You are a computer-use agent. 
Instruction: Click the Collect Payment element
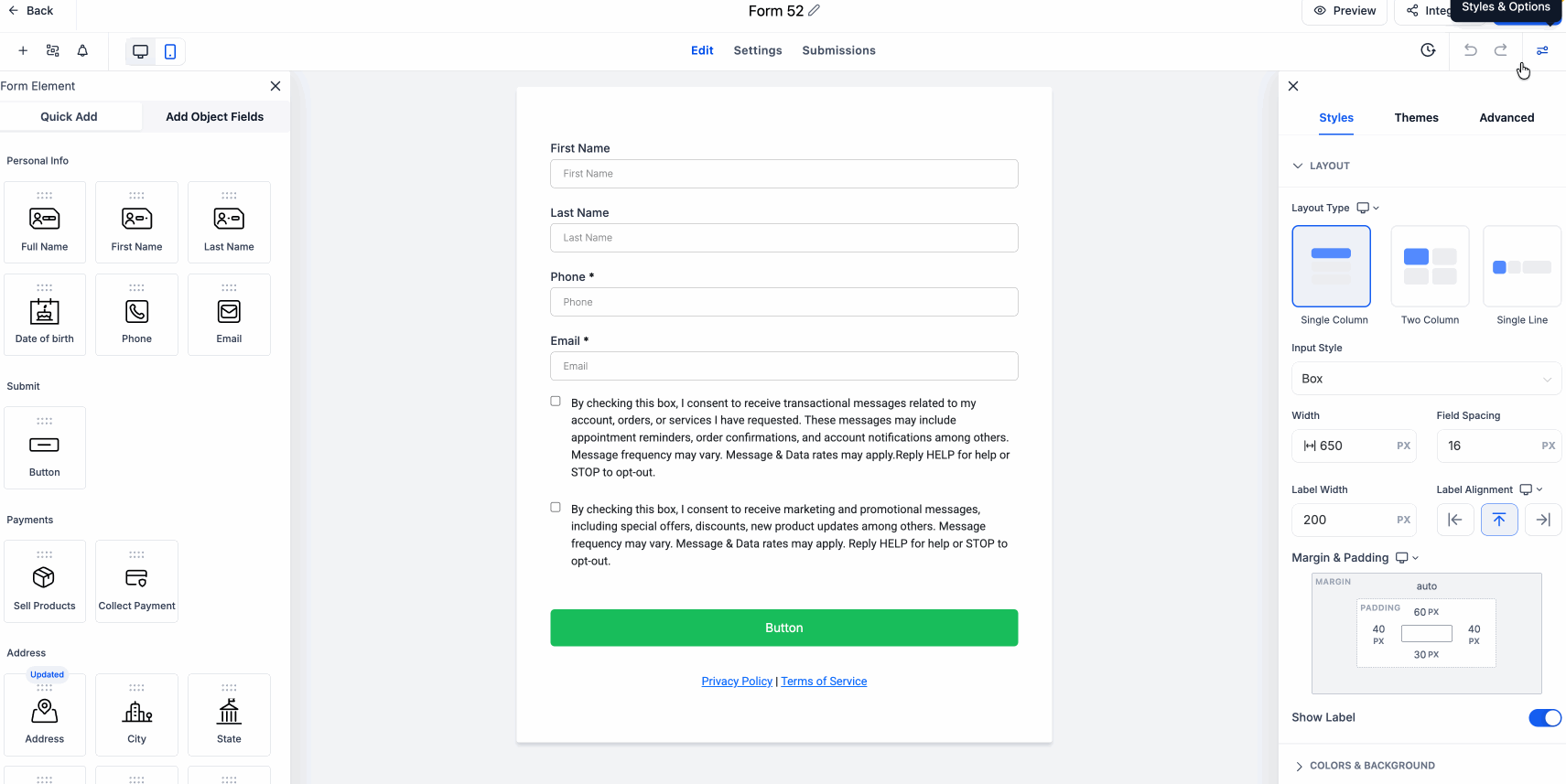point(136,582)
